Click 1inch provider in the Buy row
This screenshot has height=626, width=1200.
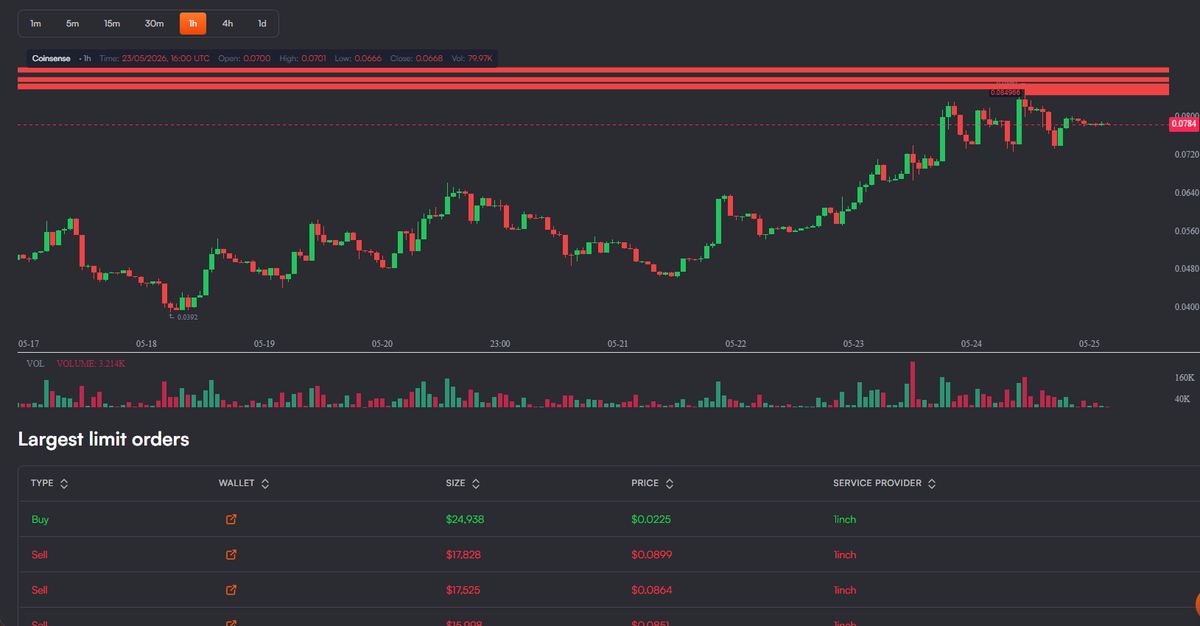click(845, 520)
